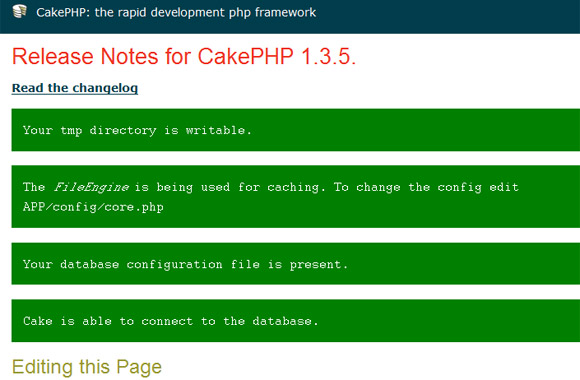Select 'Your tmp directory is writable.' message
The width and height of the screenshot is (580, 380).
click(x=296, y=130)
